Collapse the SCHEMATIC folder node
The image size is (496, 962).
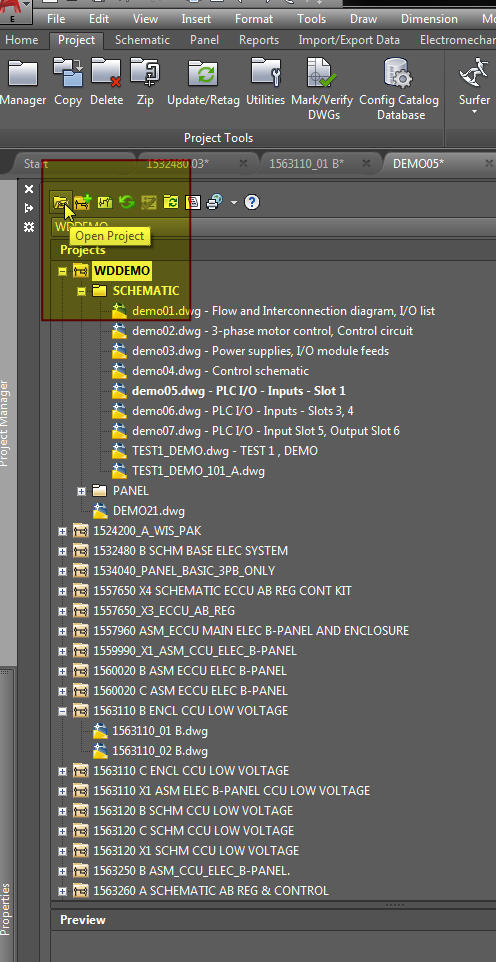point(81,291)
